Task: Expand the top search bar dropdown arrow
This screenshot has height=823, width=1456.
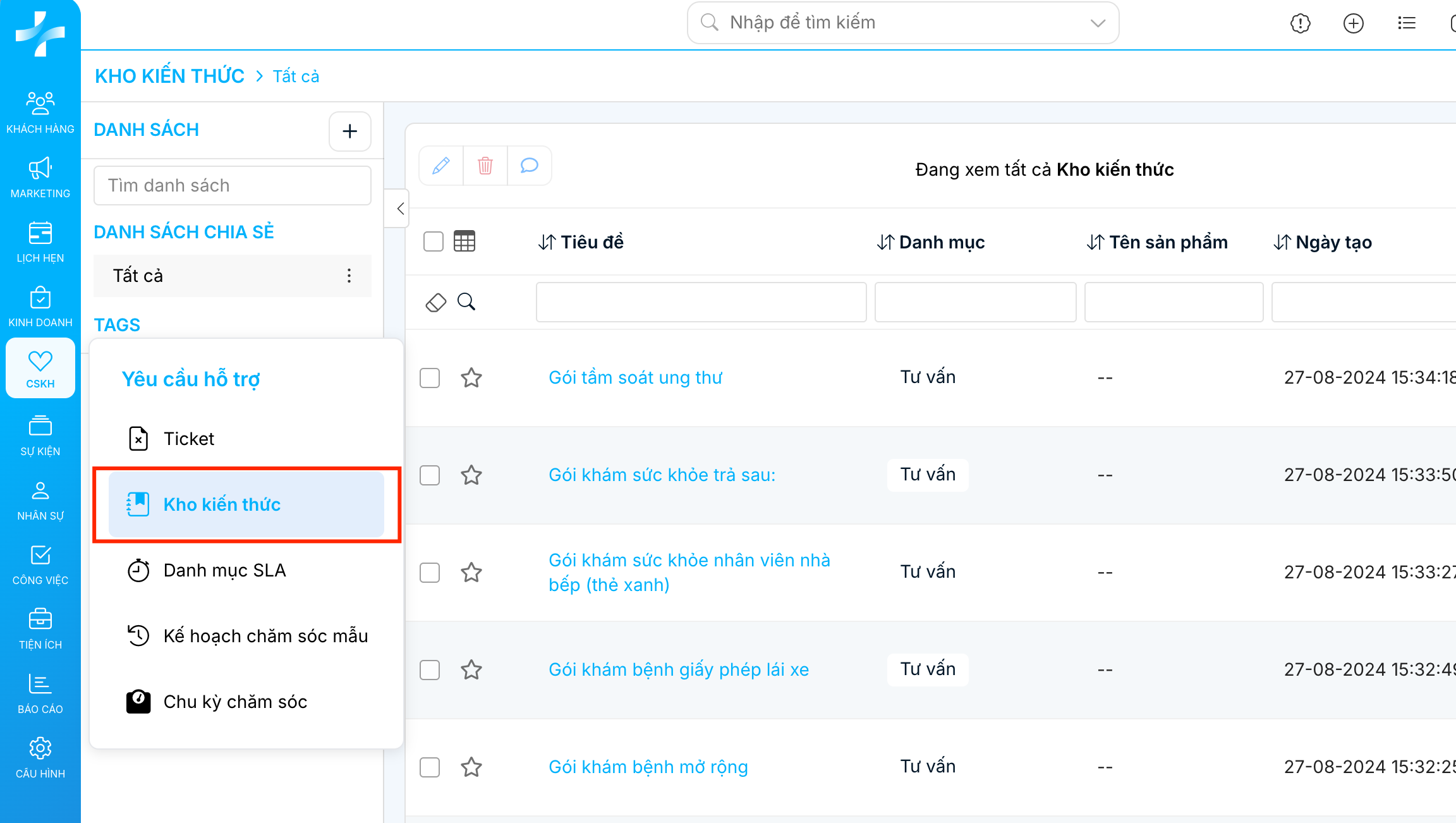Action: (x=1098, y=23)
